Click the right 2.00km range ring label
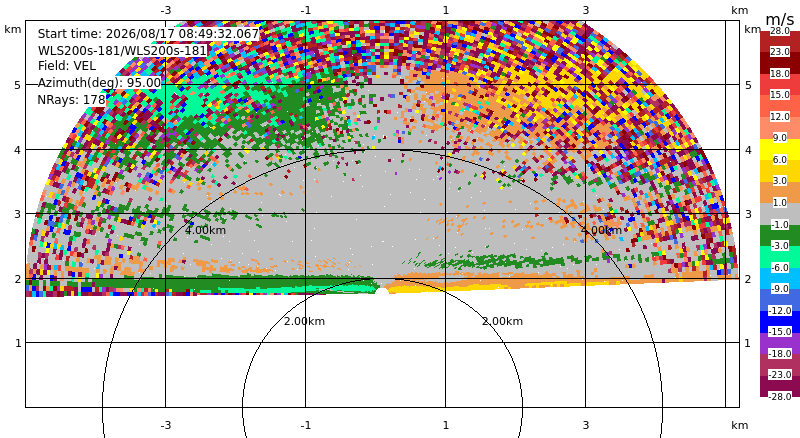Screen dimensions: 800x438 coord(503,321)
